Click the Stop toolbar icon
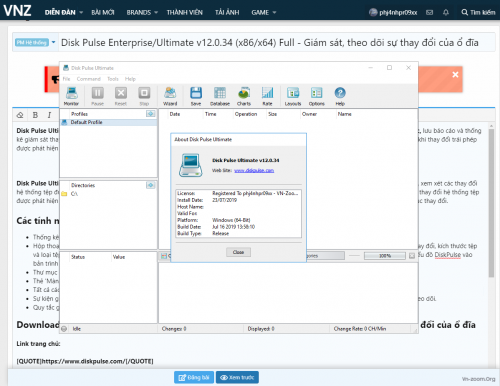This screenshot has width=500, height=386. click(x=144, y=96)
